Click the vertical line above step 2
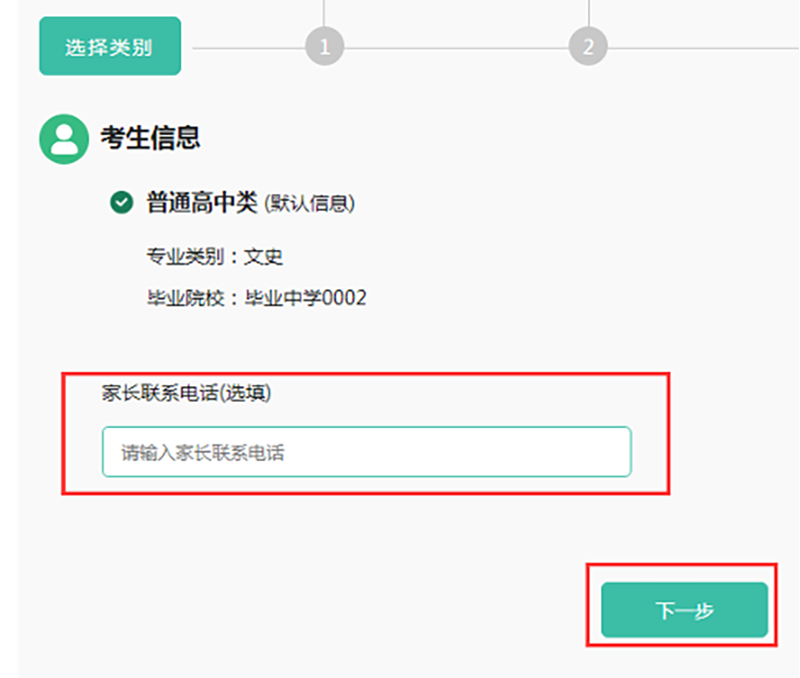Image resolution: width=800 pixels, height=678 pixels. pos(588,12)
